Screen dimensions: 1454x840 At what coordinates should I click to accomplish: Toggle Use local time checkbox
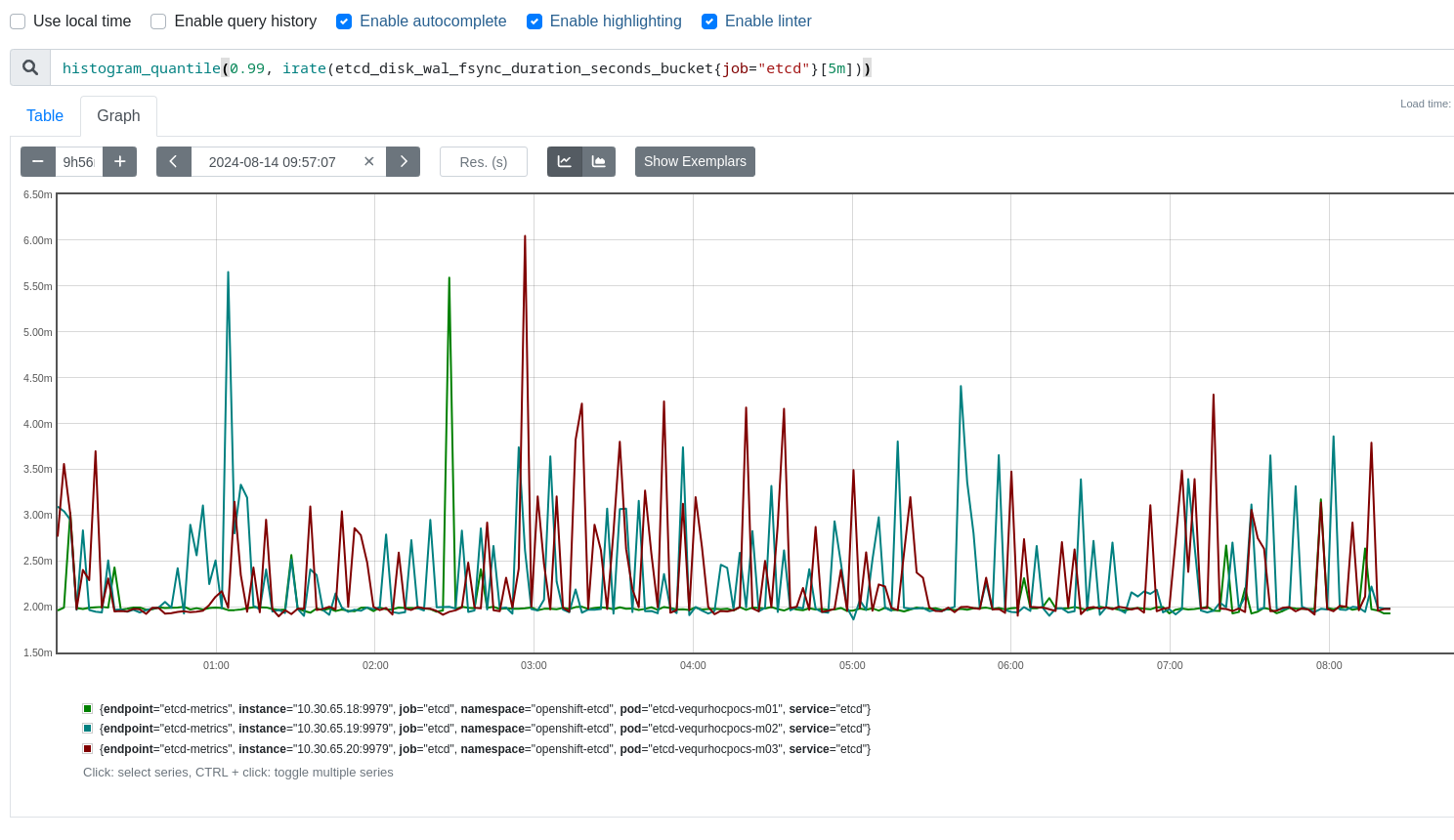pos(18,21)
